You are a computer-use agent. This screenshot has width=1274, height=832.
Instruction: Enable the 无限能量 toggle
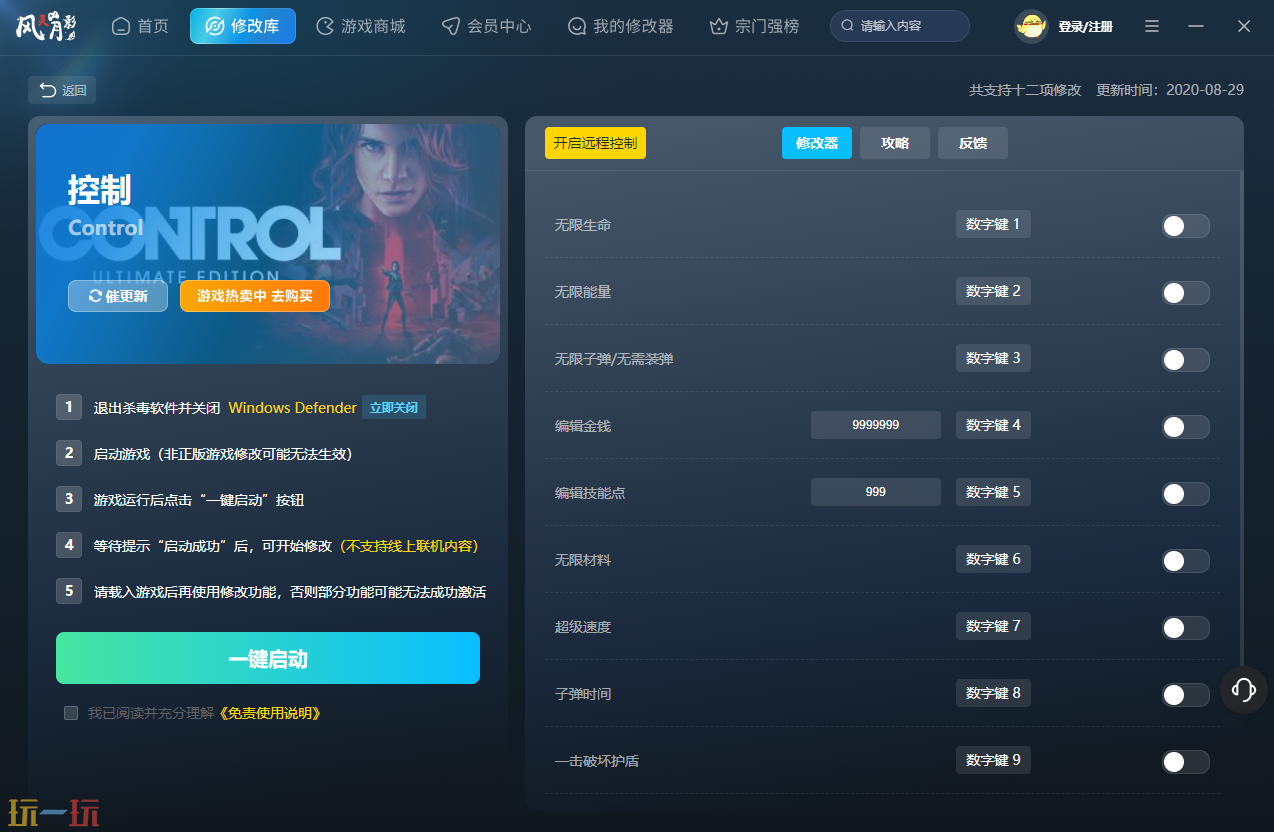pyautogui.click(x=1186, y=293)
